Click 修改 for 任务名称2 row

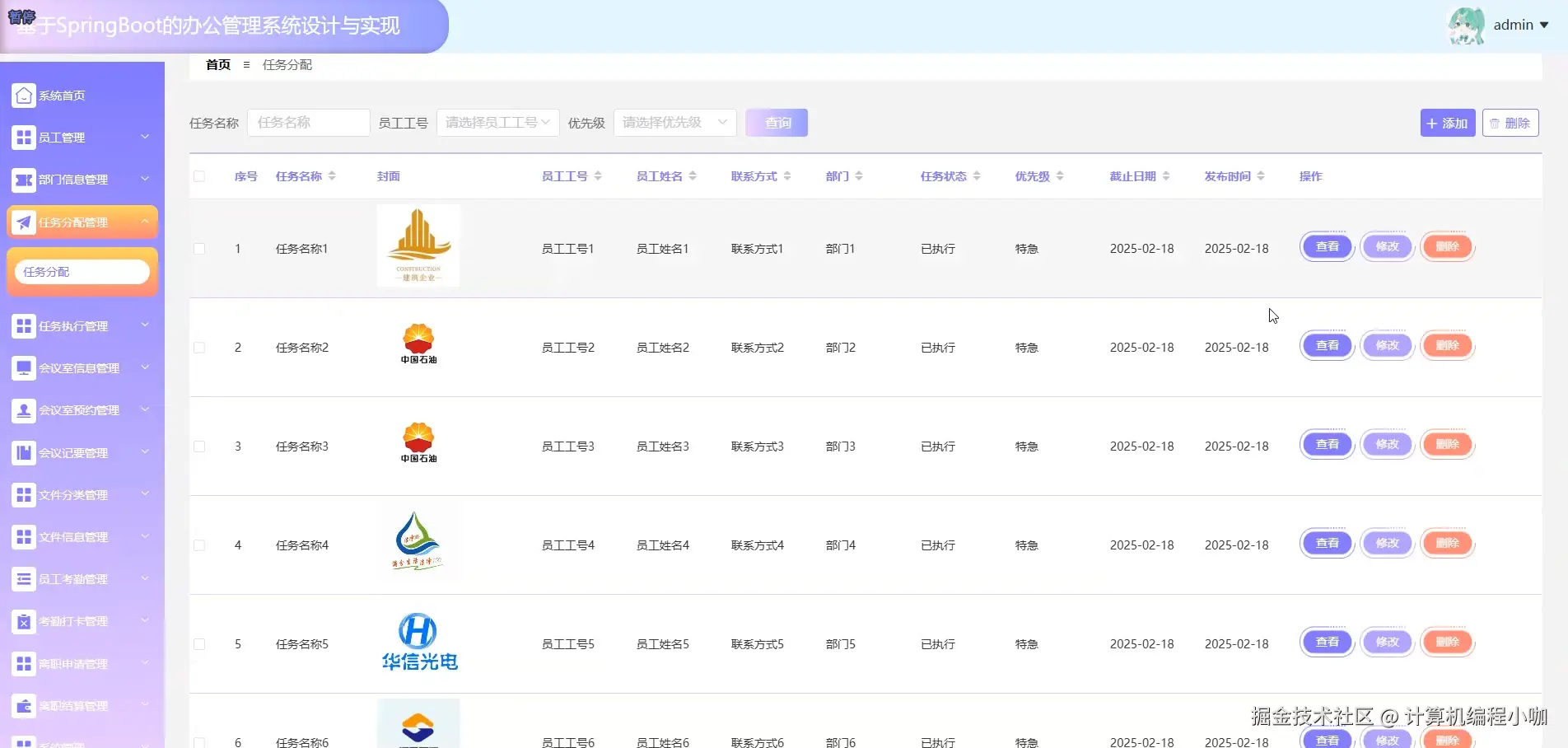pyautogui.click(x=1388, y=346)
